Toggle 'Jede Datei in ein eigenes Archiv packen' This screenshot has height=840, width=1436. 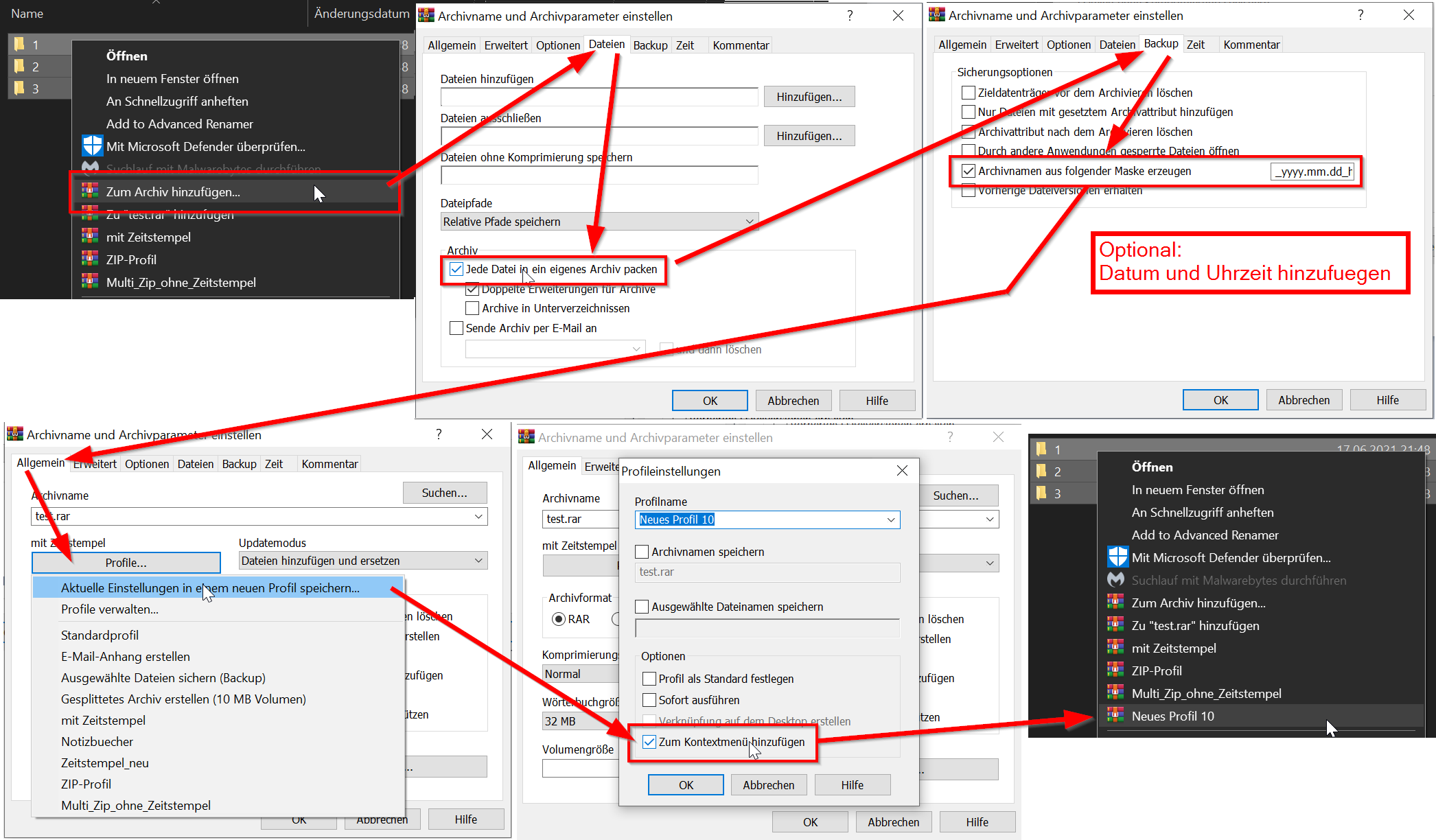coord(456,269)
